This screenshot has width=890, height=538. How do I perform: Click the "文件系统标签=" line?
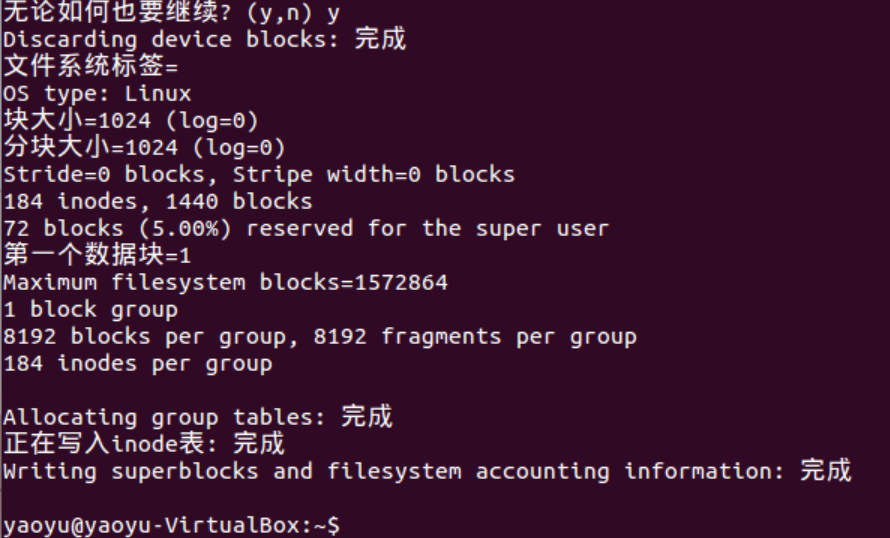tap(90, 67)
